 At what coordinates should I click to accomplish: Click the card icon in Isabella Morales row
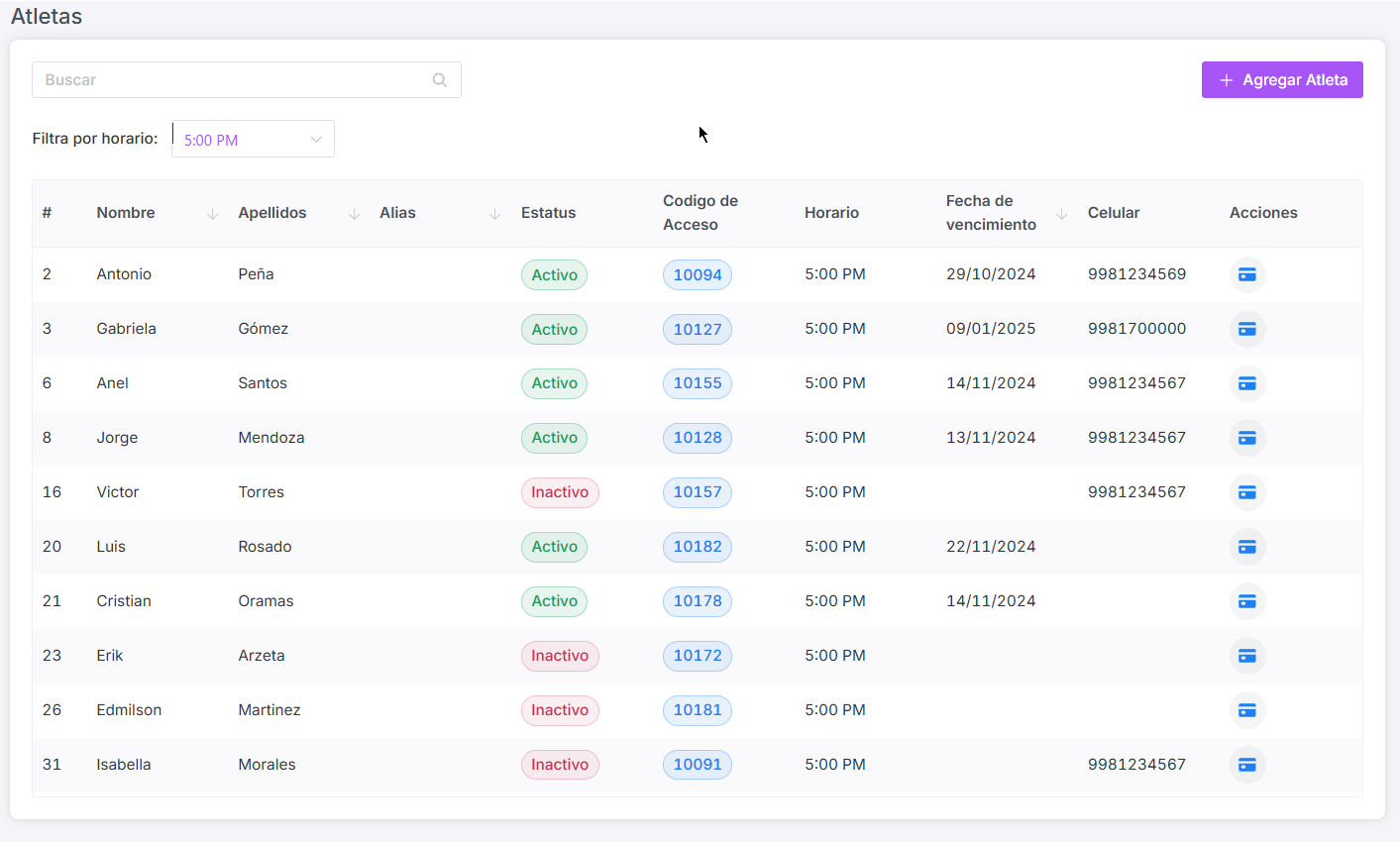tap(1247, 765)
